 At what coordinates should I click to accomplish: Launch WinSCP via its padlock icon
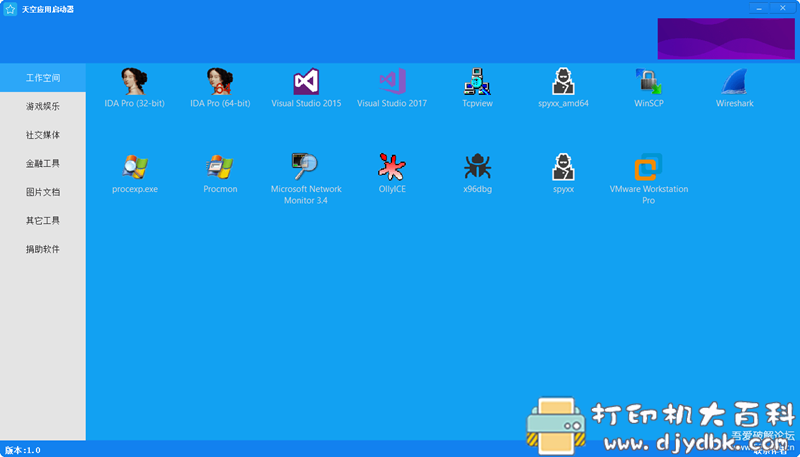coord(648,82)
